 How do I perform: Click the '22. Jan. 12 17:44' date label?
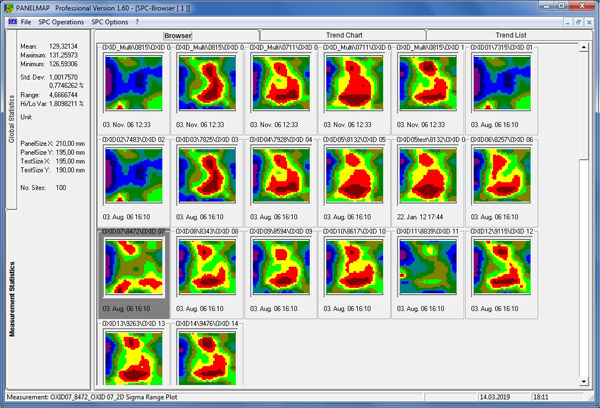(x=420, y=217)
